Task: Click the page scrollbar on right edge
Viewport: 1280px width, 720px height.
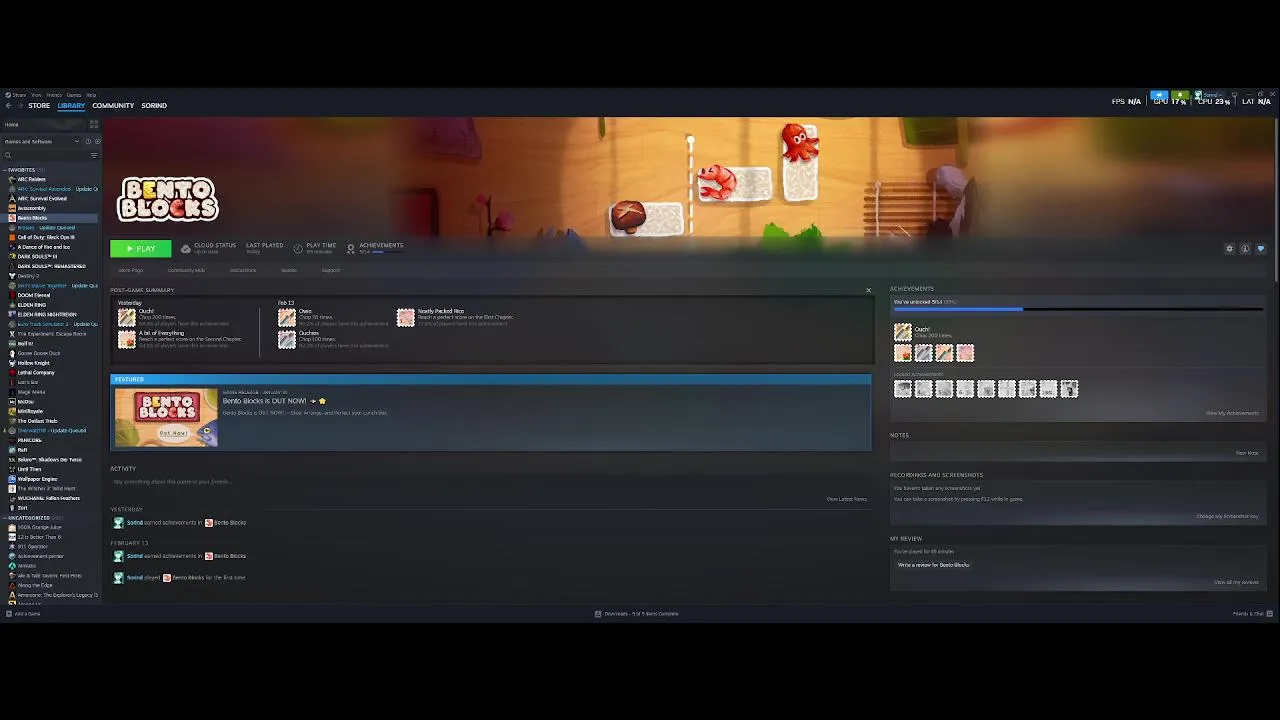Action: tap(1277, 200)
